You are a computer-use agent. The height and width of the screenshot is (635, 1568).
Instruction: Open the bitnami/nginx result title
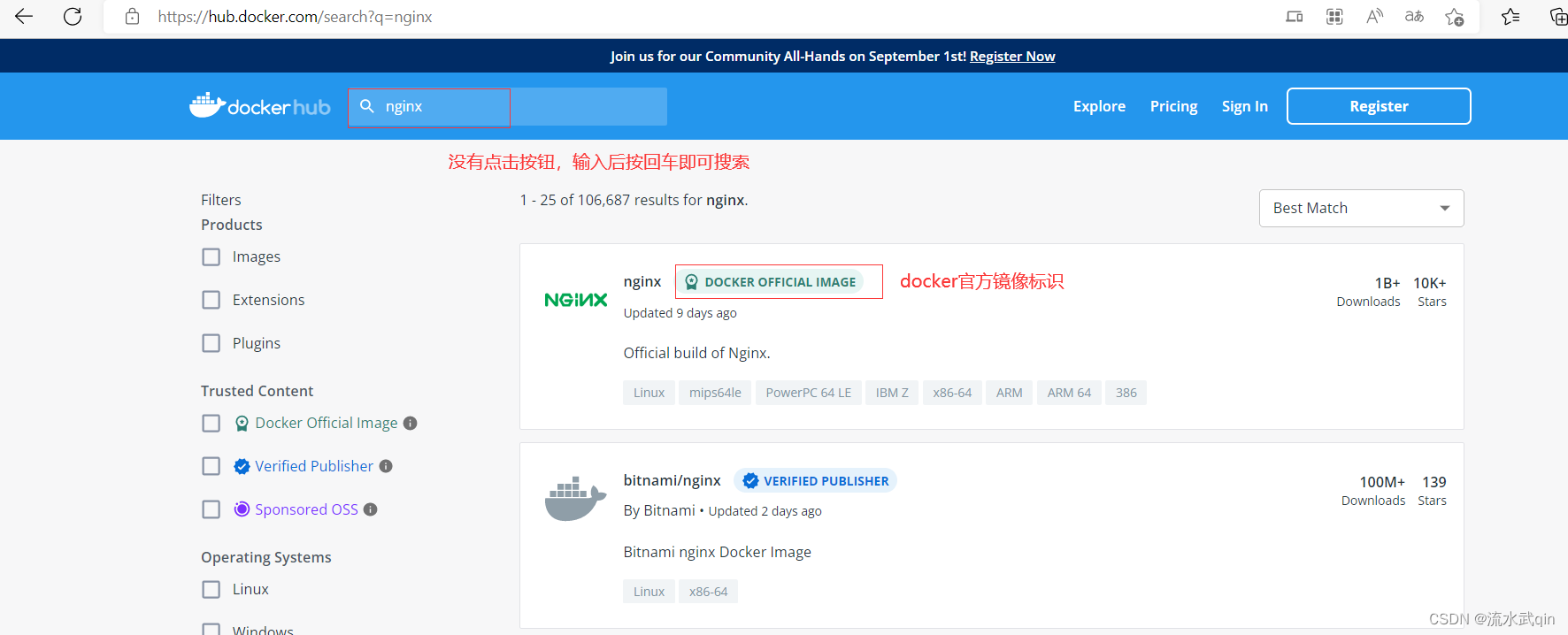coord(672,480)
